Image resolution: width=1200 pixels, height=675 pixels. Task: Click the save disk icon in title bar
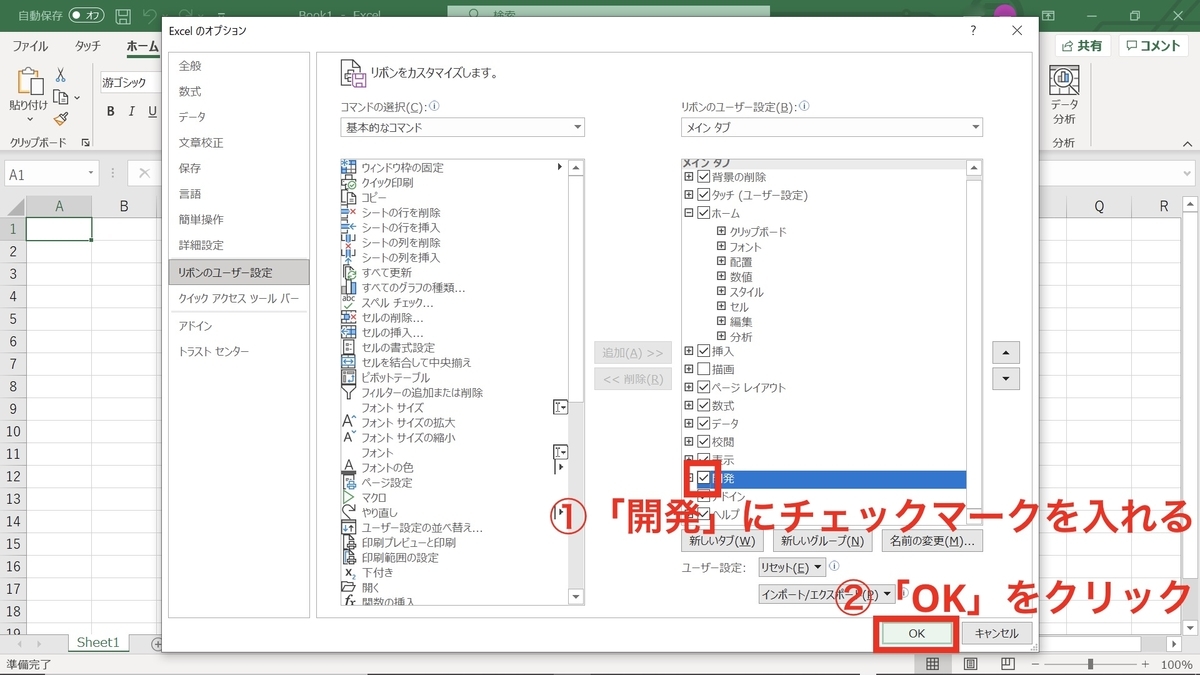(123, 17)
